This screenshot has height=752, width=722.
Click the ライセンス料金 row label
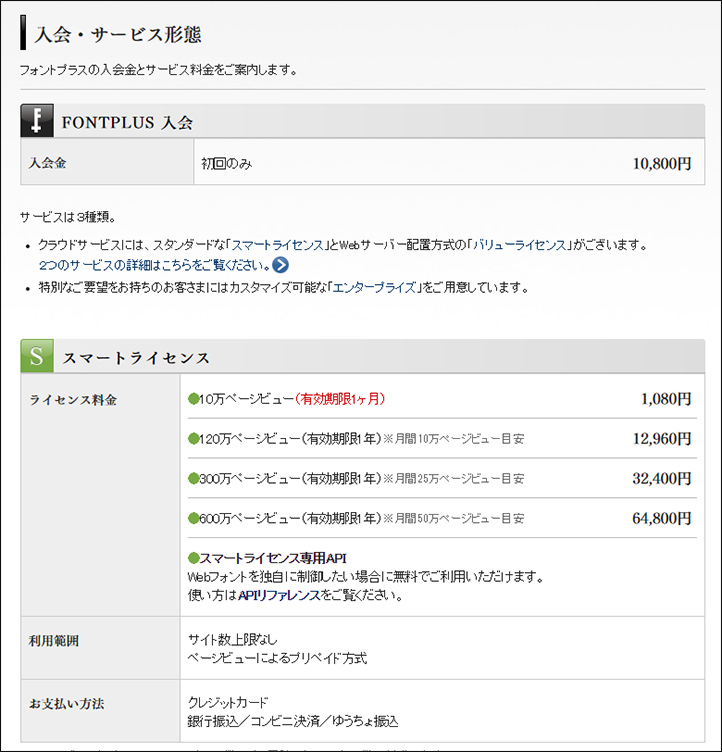(73, 400)
